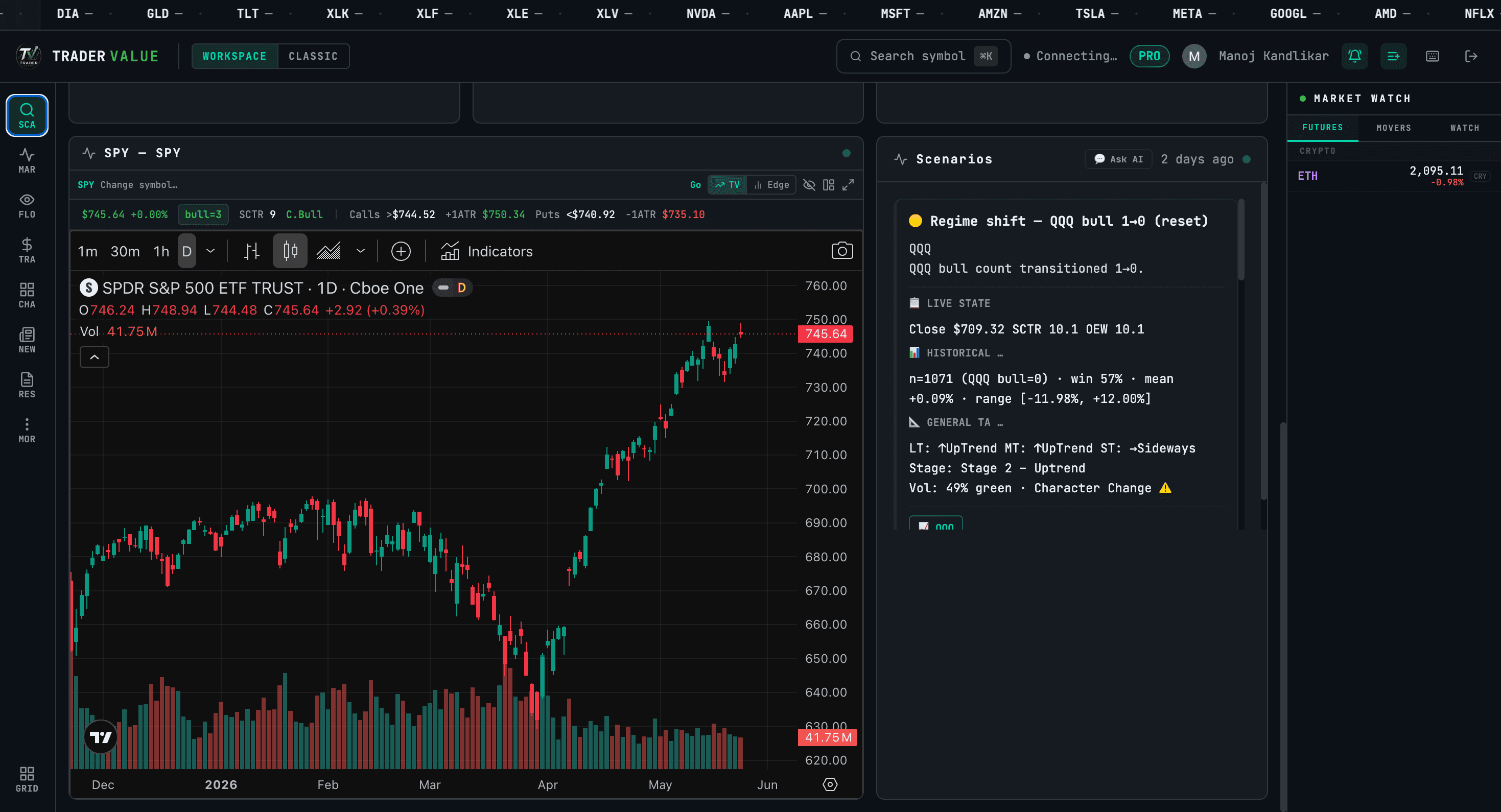Toggle the chart overlay visibility eye-slash icon
Screen dimensions: 1501x812
coord(809,185)
